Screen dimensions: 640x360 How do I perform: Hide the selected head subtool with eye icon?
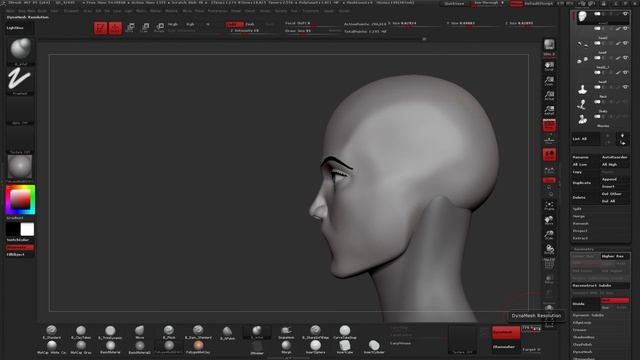[625, 14]
